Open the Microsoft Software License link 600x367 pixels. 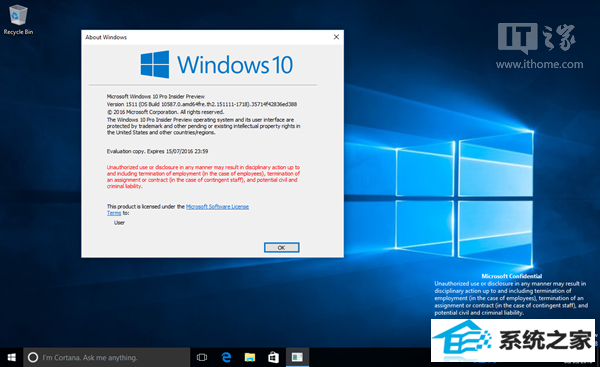(x=217, y=207)
